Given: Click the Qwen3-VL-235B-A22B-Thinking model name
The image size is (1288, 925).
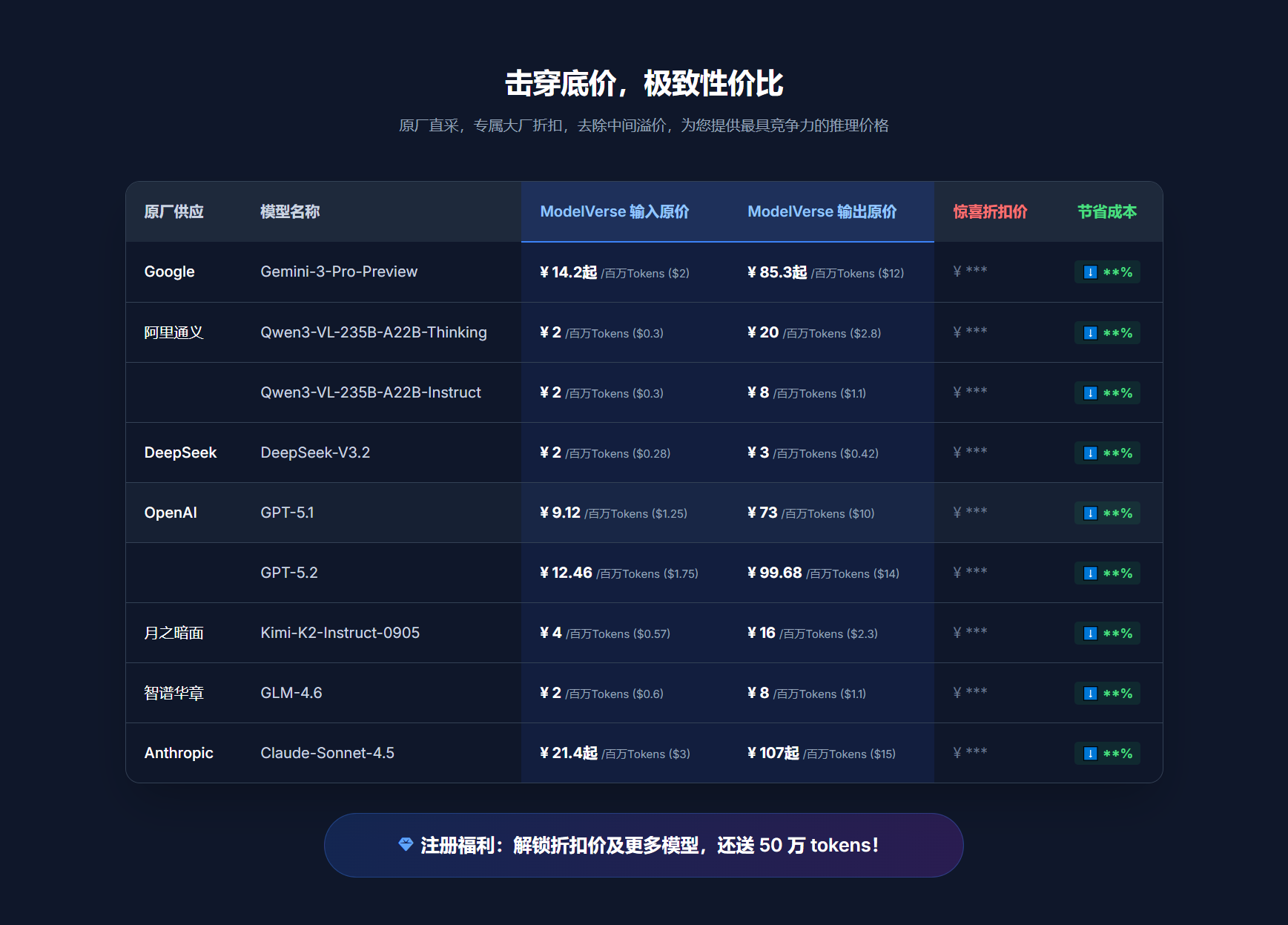Looking at the screenshot, I should point(374,332).
